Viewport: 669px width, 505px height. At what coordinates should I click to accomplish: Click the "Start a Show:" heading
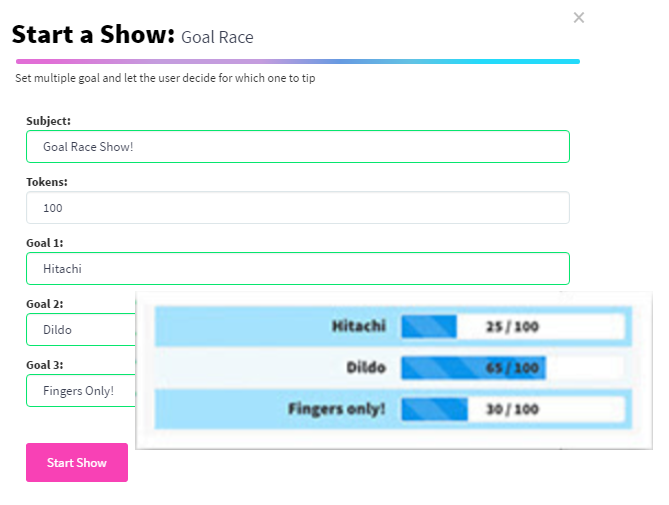(x=93, y=35)
